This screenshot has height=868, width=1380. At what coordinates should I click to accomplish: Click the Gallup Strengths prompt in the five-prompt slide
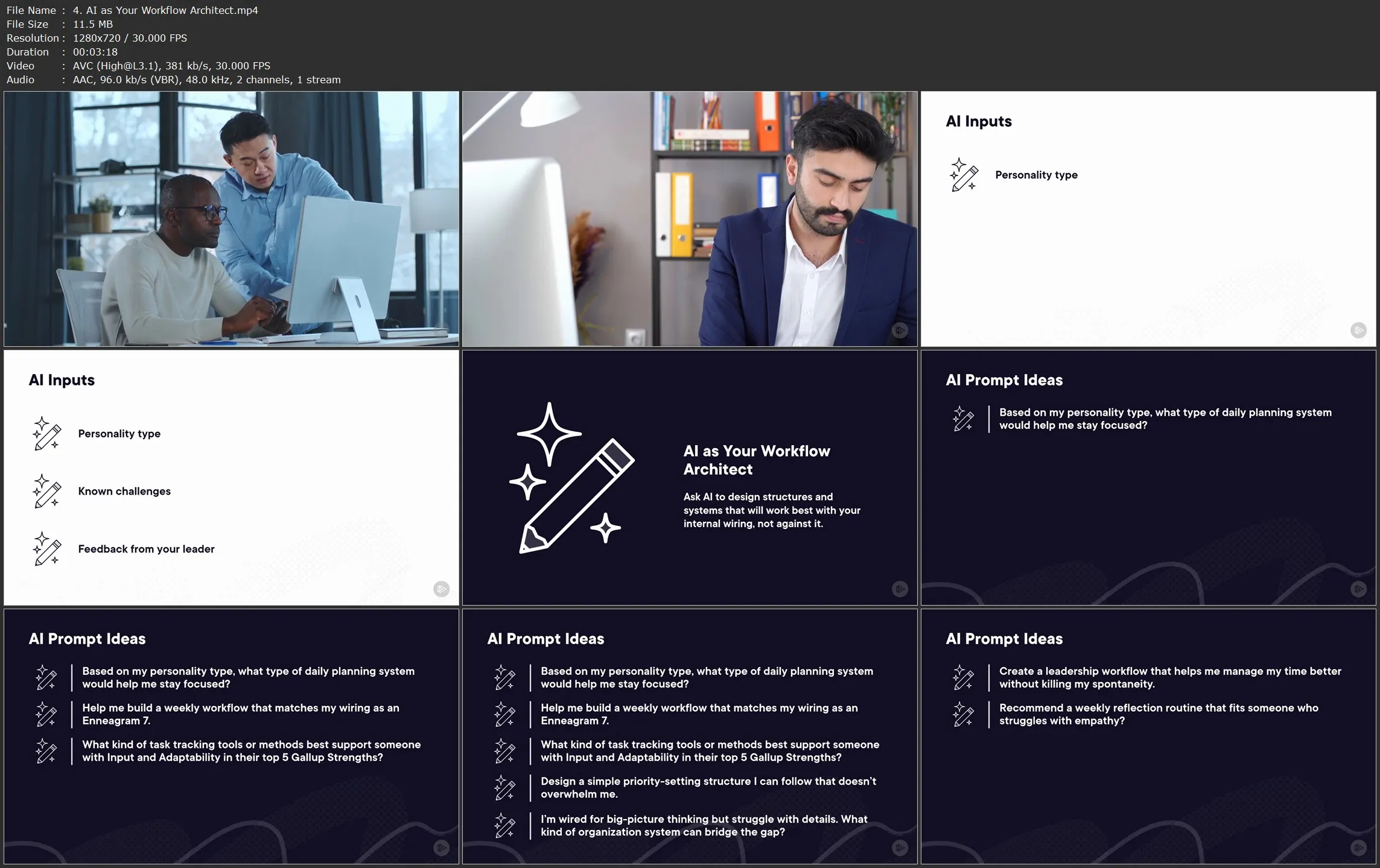710,751
